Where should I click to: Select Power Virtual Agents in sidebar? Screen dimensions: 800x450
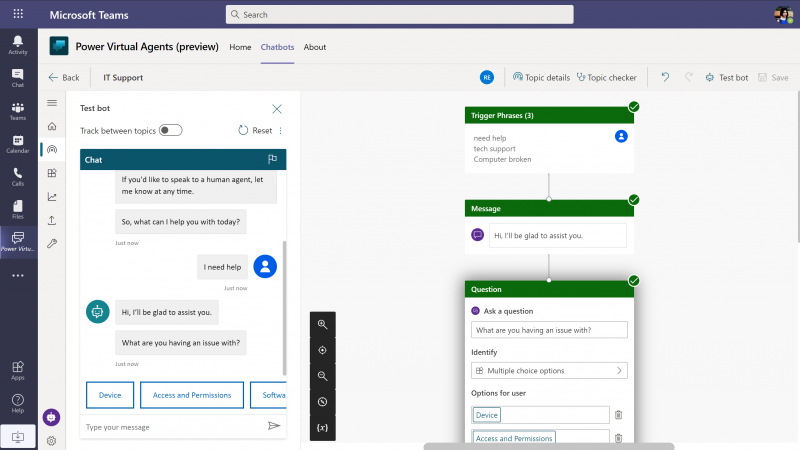coord(18,242)
